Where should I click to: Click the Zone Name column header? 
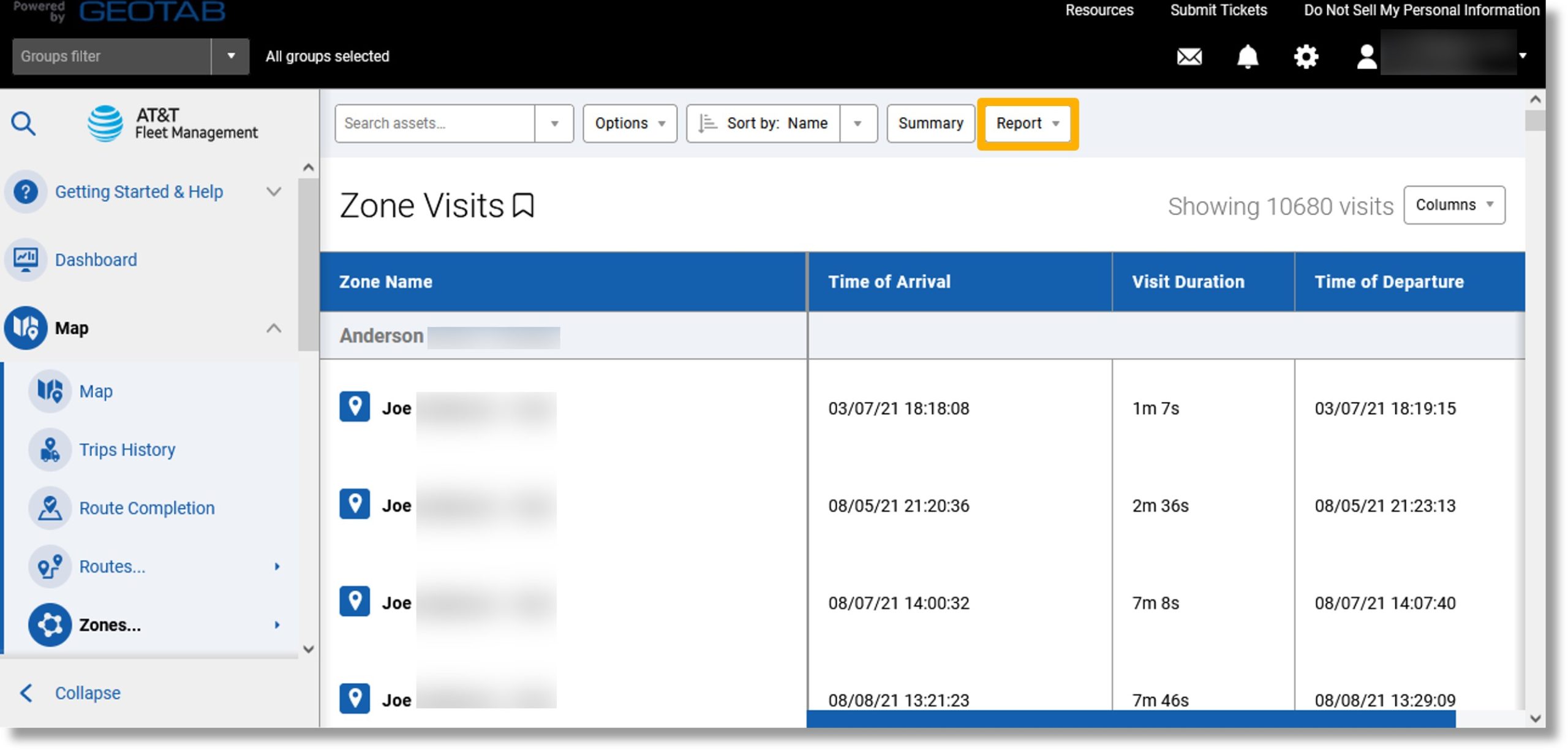pyautogui.click(x=563, y=282)
